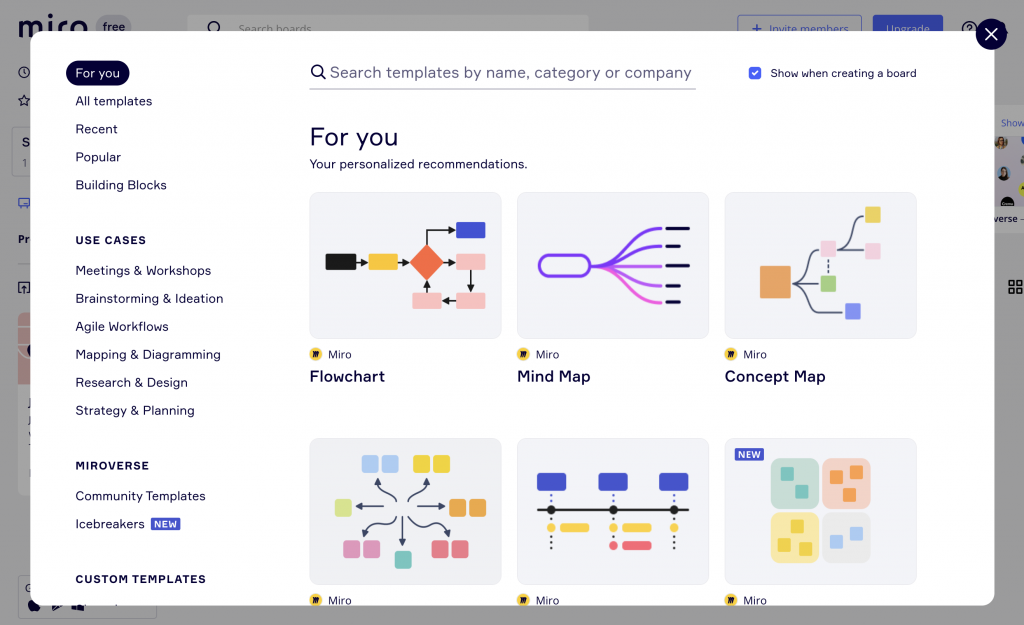Click Miro author icon under sticky-notes grid template
Screen dimensions: 1024x625
point(731,600)
